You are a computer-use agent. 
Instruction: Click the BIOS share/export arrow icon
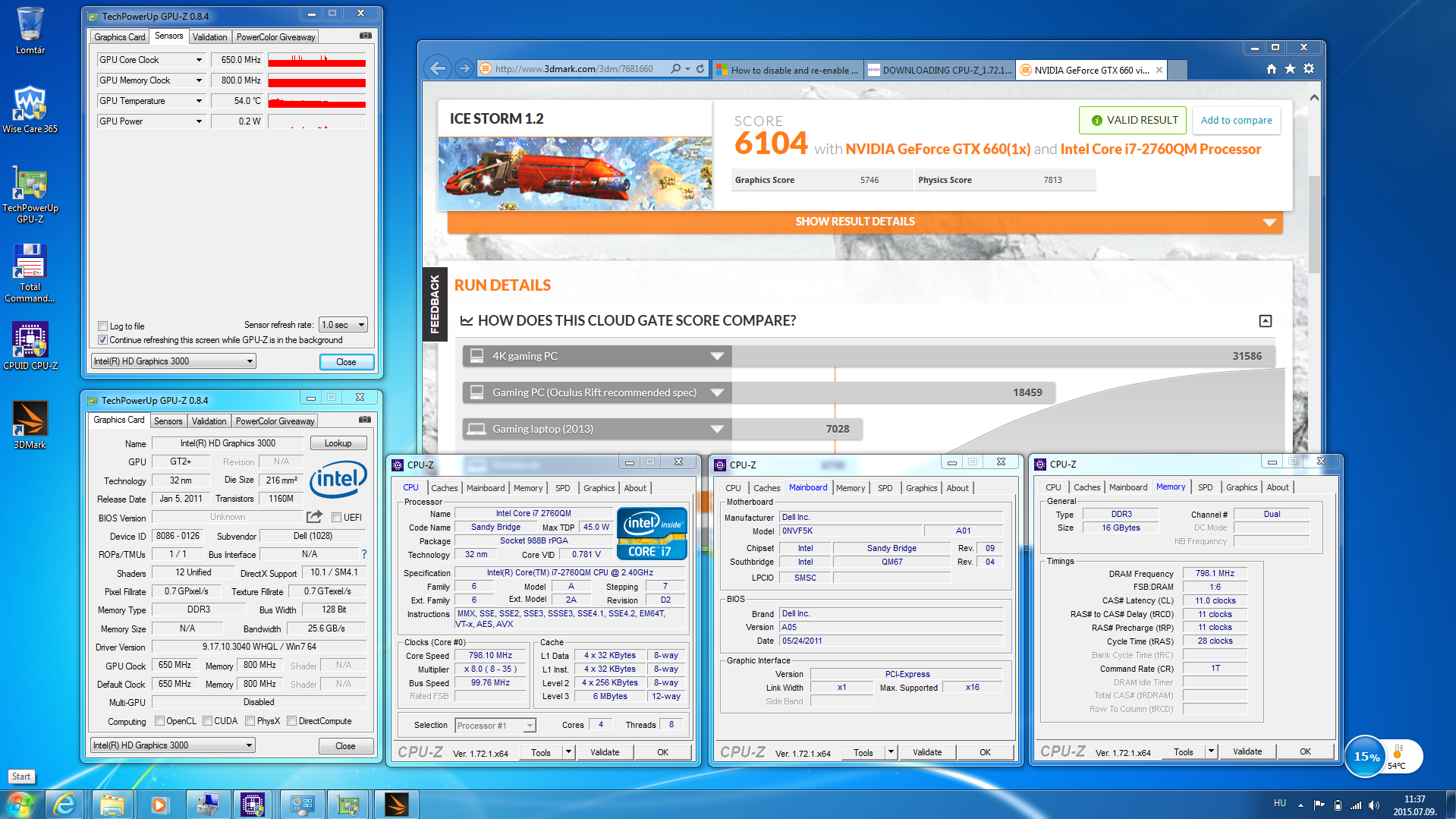tap(314, 517)
